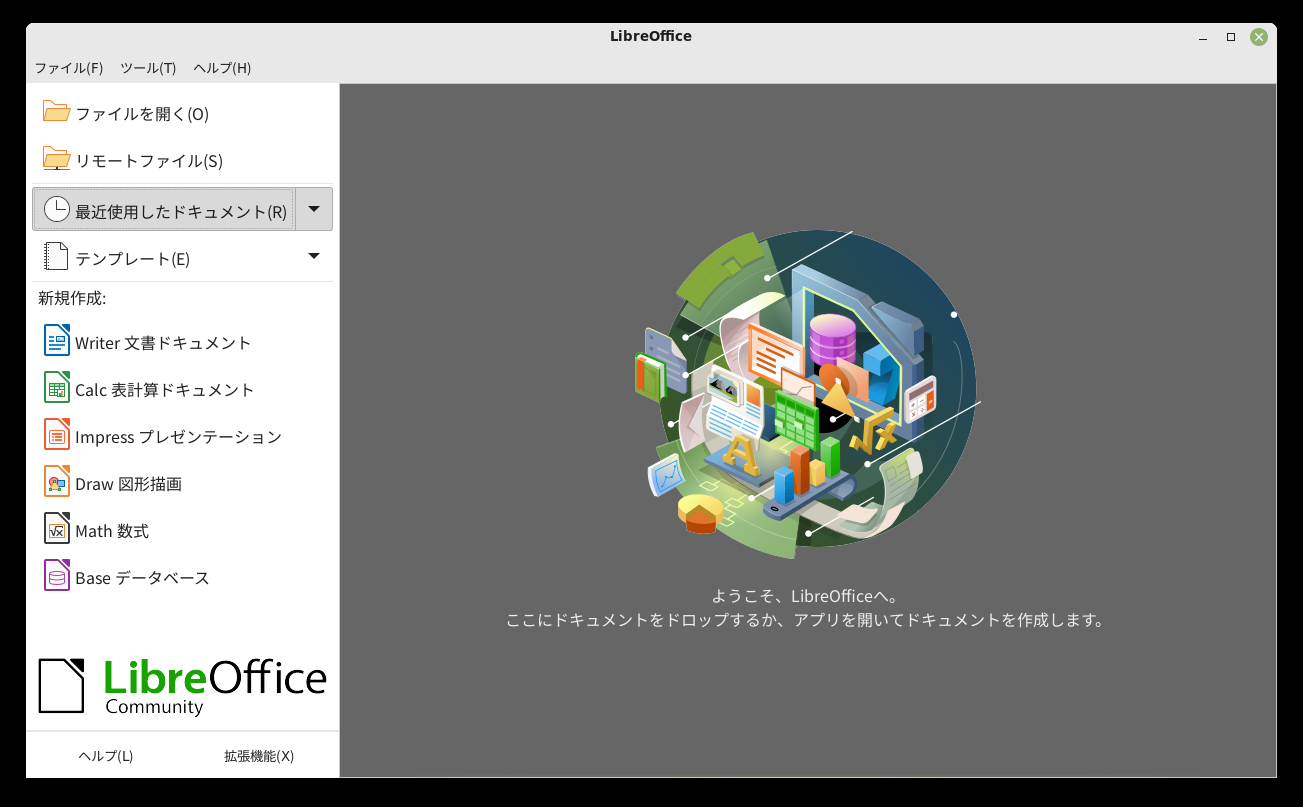Click the LibreOffice welcome illustration
This screenshot has width=1303, height=807.
(808, 394)
